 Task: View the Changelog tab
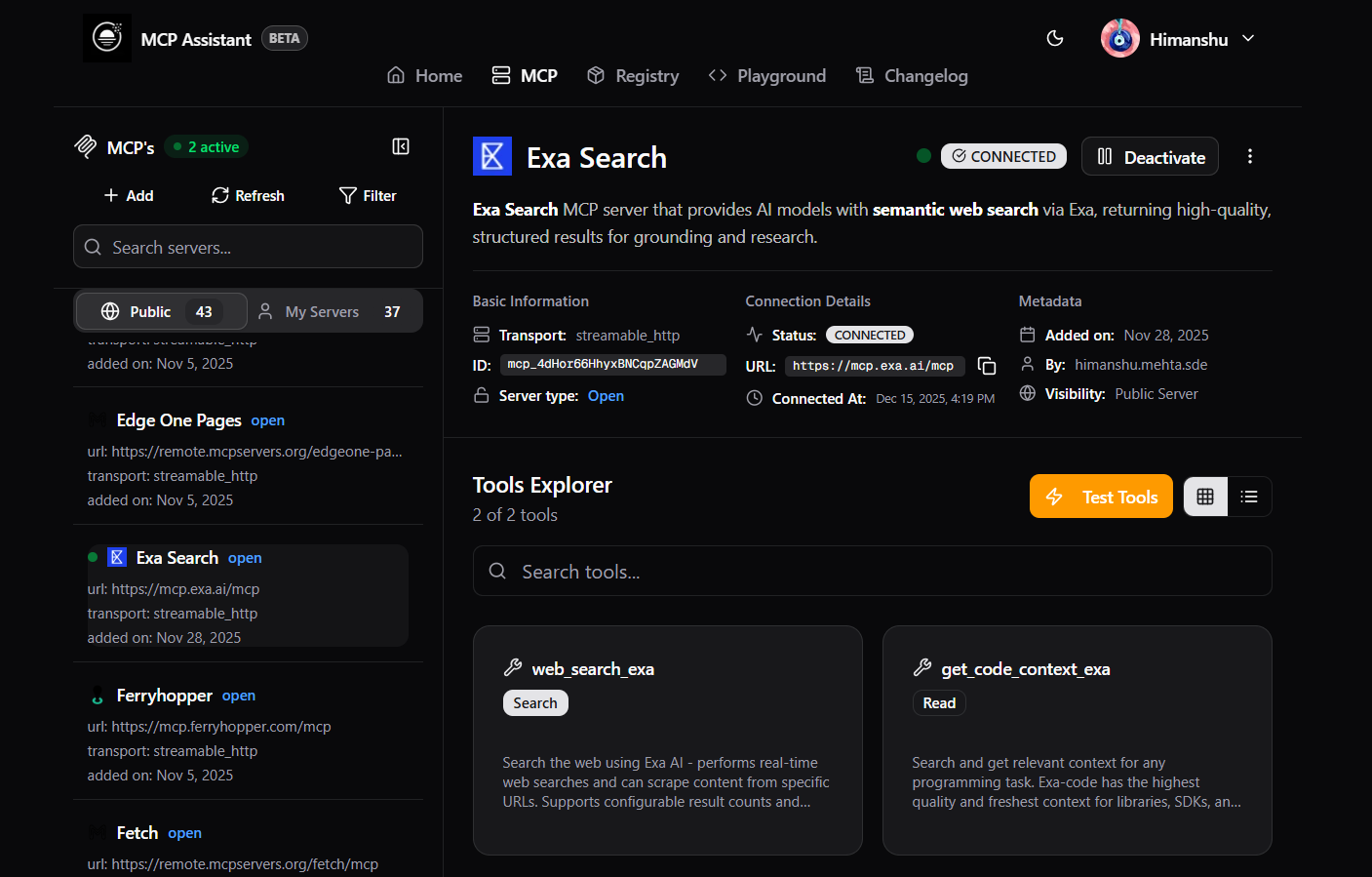click(x=912, y=75)
